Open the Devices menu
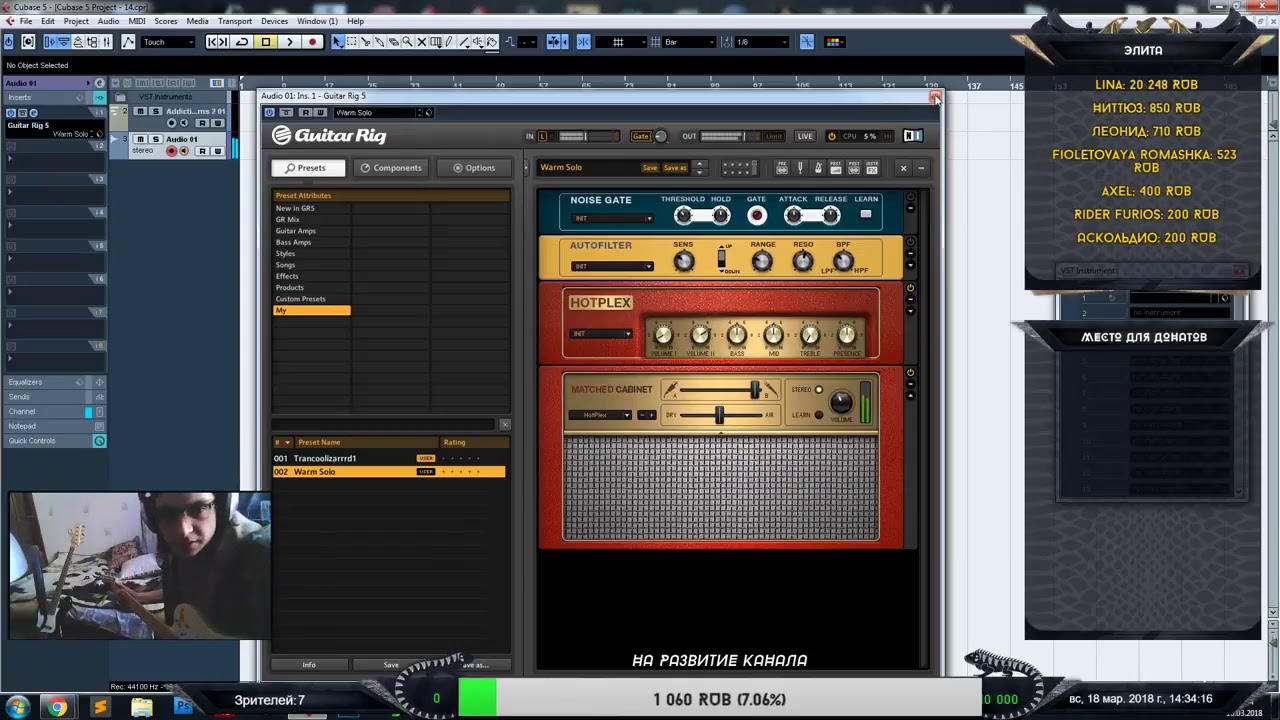Viewport: 1280px width, 720px height. [x=274, y=21]
